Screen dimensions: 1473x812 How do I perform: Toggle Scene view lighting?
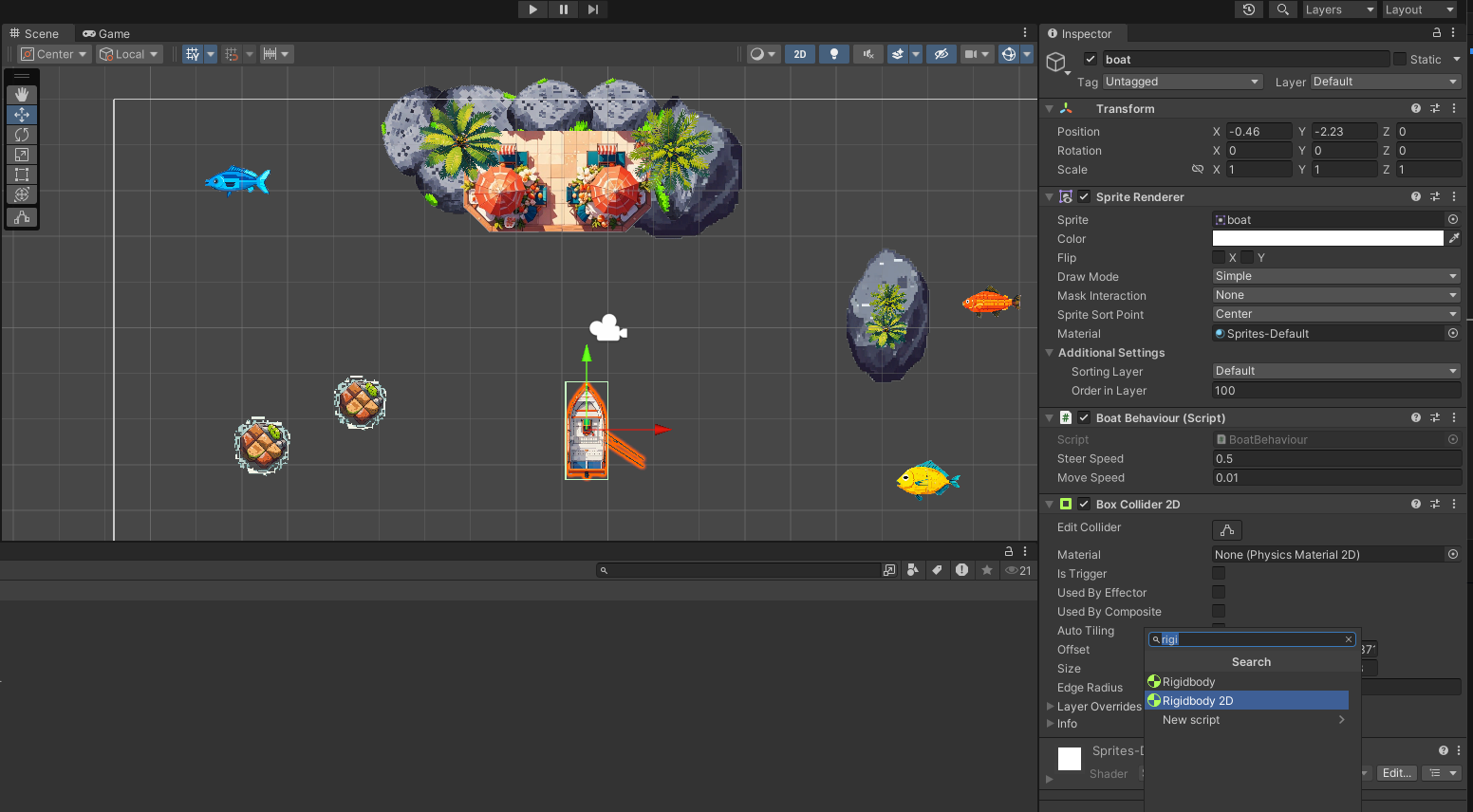click(x=833, y=54)
